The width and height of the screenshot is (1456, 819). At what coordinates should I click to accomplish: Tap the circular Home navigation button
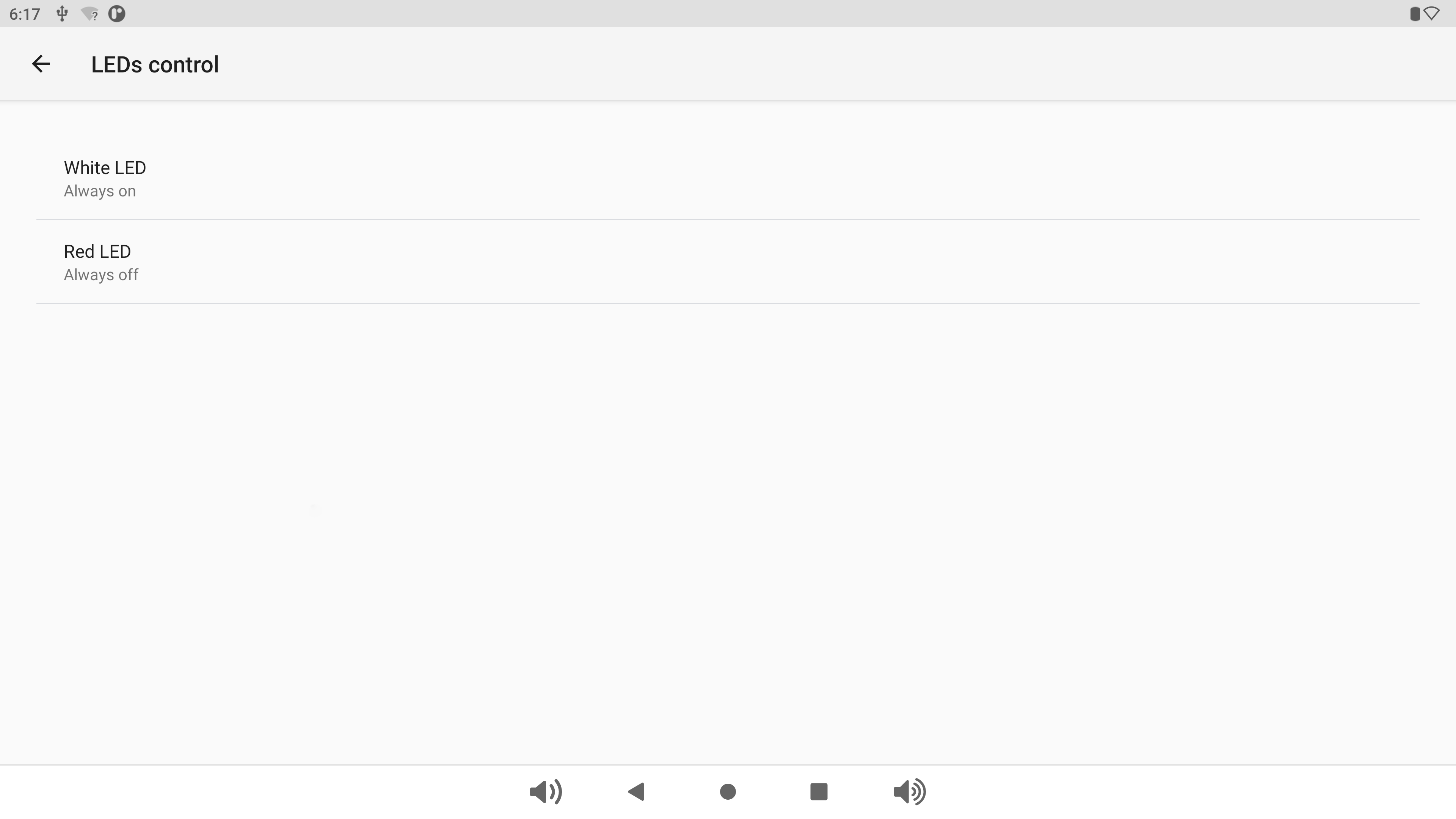point(728,791)
